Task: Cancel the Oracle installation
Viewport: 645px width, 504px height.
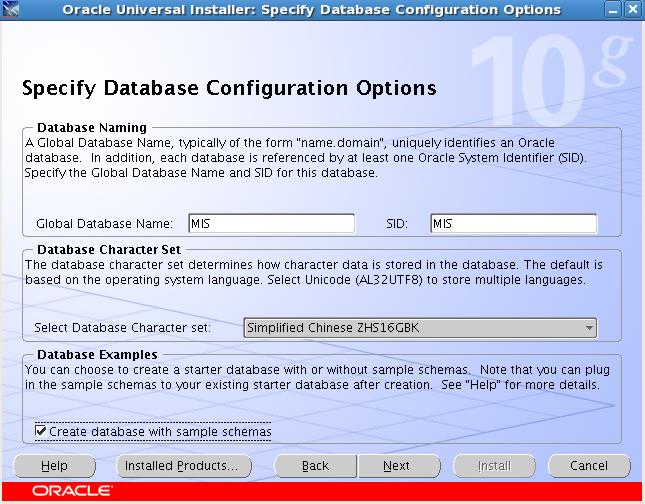Action: click(589, 466)
